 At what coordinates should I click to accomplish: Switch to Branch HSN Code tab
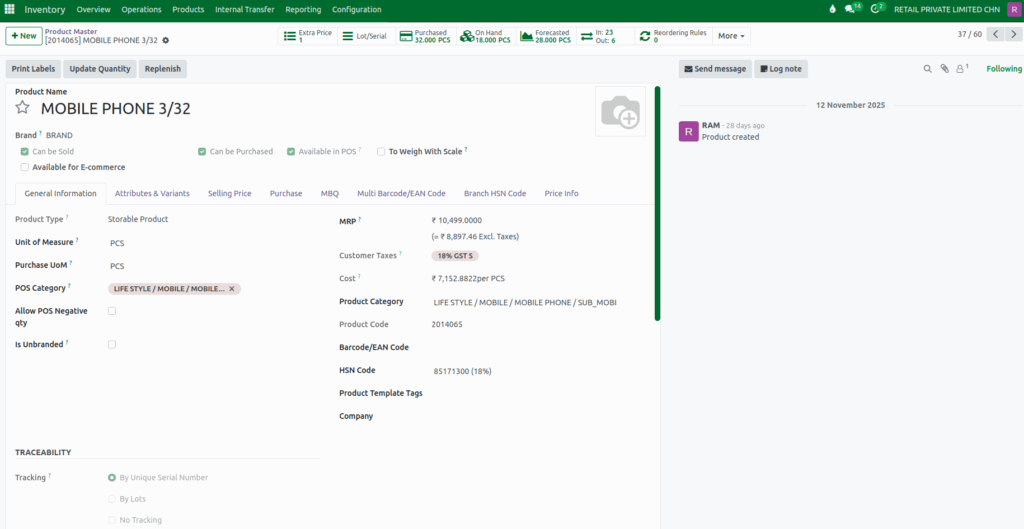(495, 194)
